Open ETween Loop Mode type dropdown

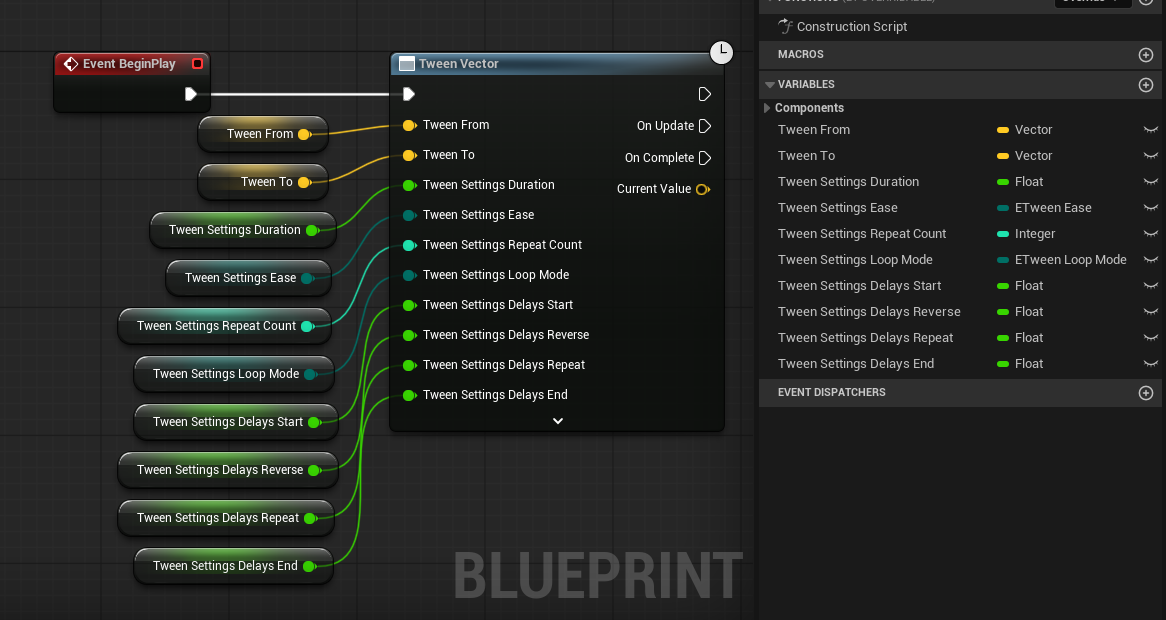tap(1061, 259)
